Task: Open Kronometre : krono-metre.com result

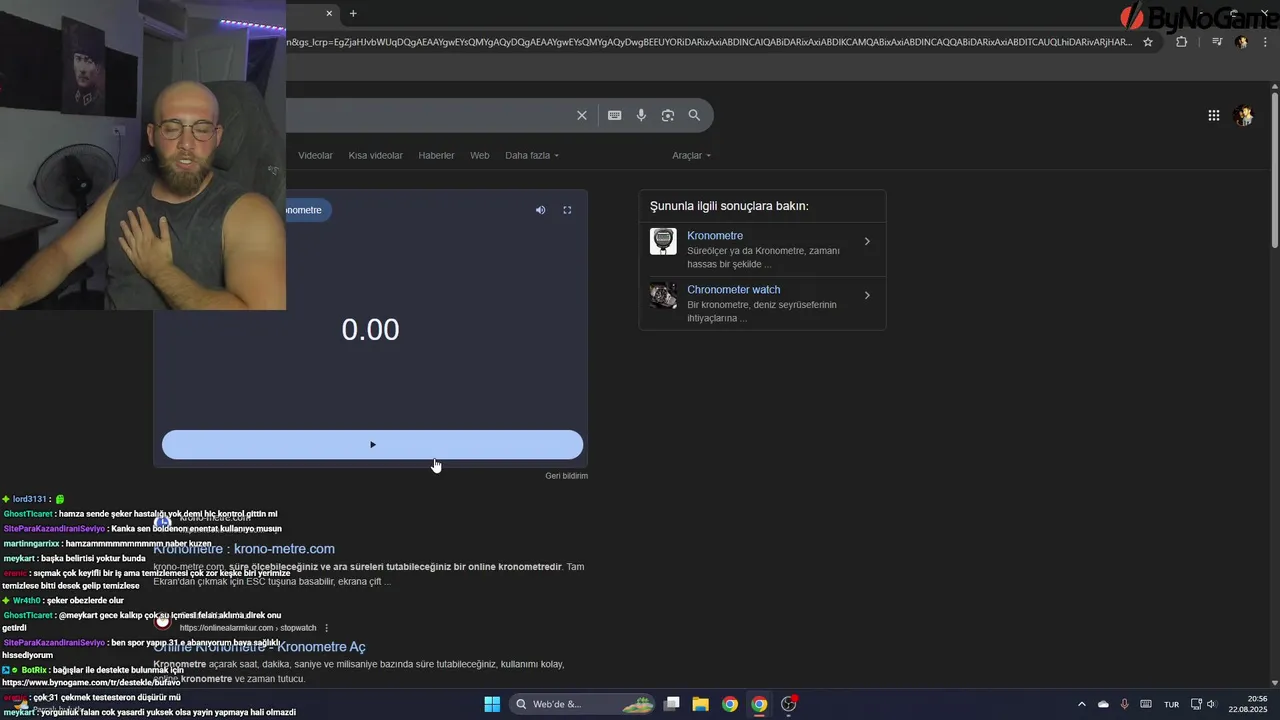Action: [x=244, y=549]
